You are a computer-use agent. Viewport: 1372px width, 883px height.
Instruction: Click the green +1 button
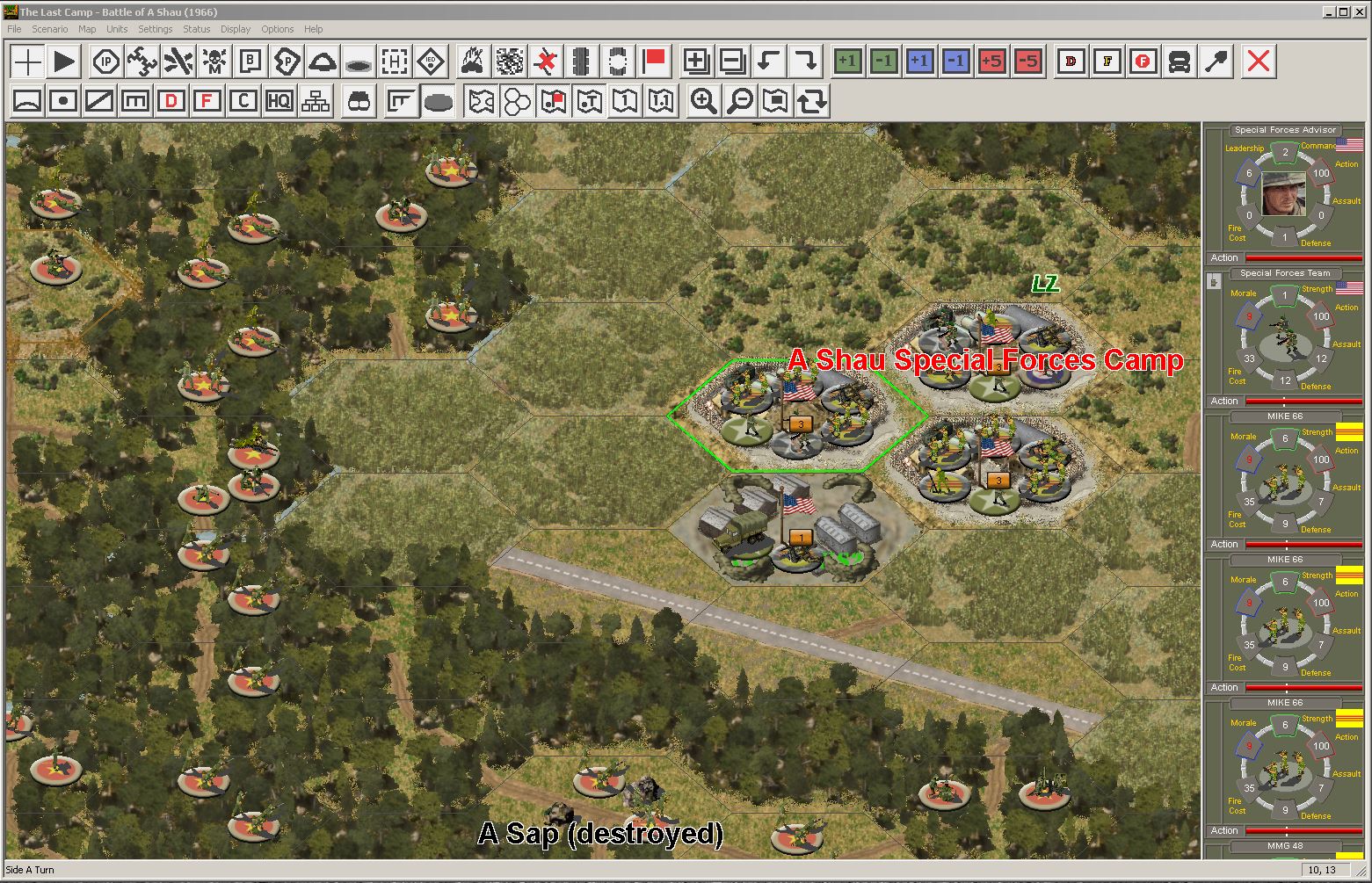click(847, 62)
